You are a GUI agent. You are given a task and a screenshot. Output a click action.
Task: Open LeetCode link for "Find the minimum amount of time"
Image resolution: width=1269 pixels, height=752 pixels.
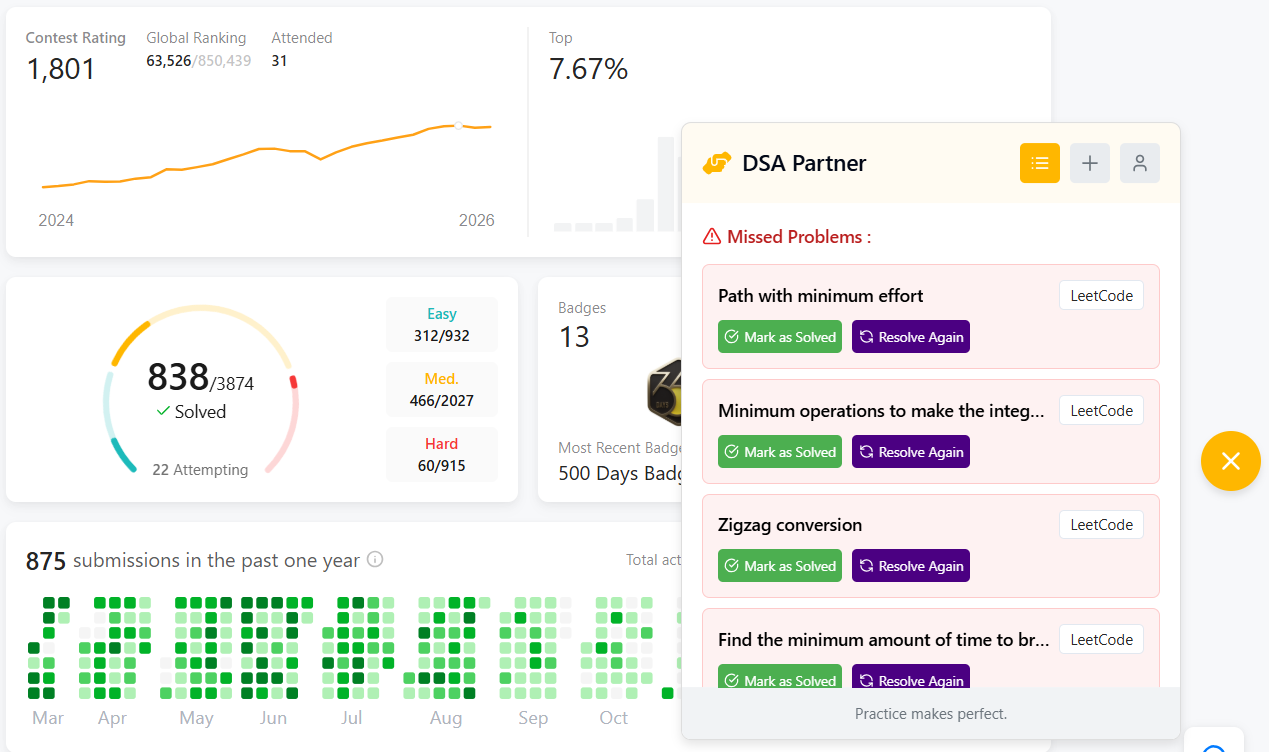pos(1101,640)
